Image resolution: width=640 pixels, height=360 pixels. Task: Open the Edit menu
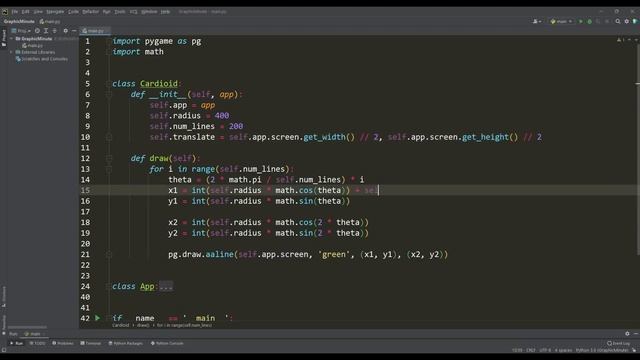coord(25,11)
